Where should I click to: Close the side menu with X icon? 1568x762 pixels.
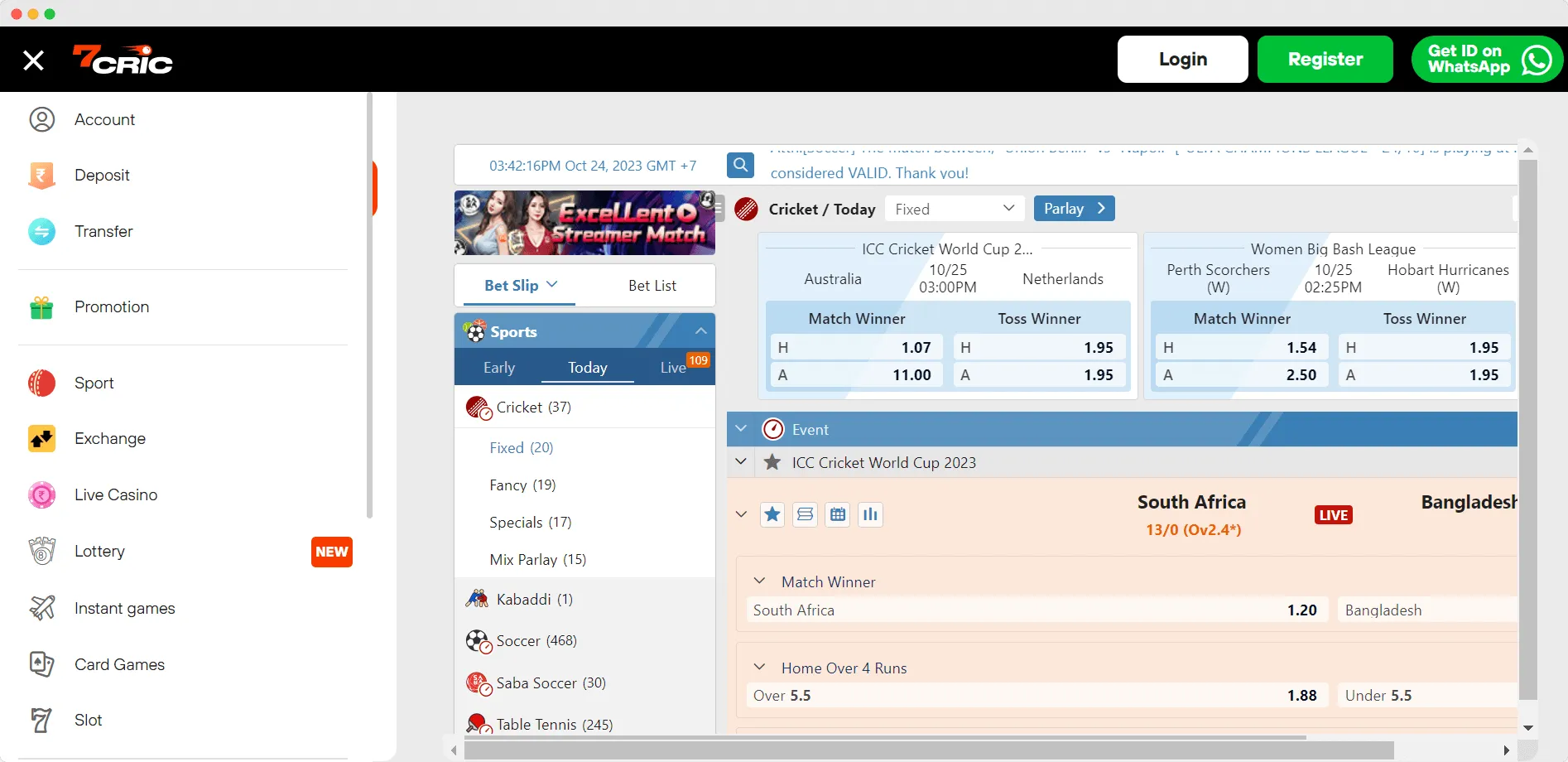pyautogui.click(x=33, y=60)
